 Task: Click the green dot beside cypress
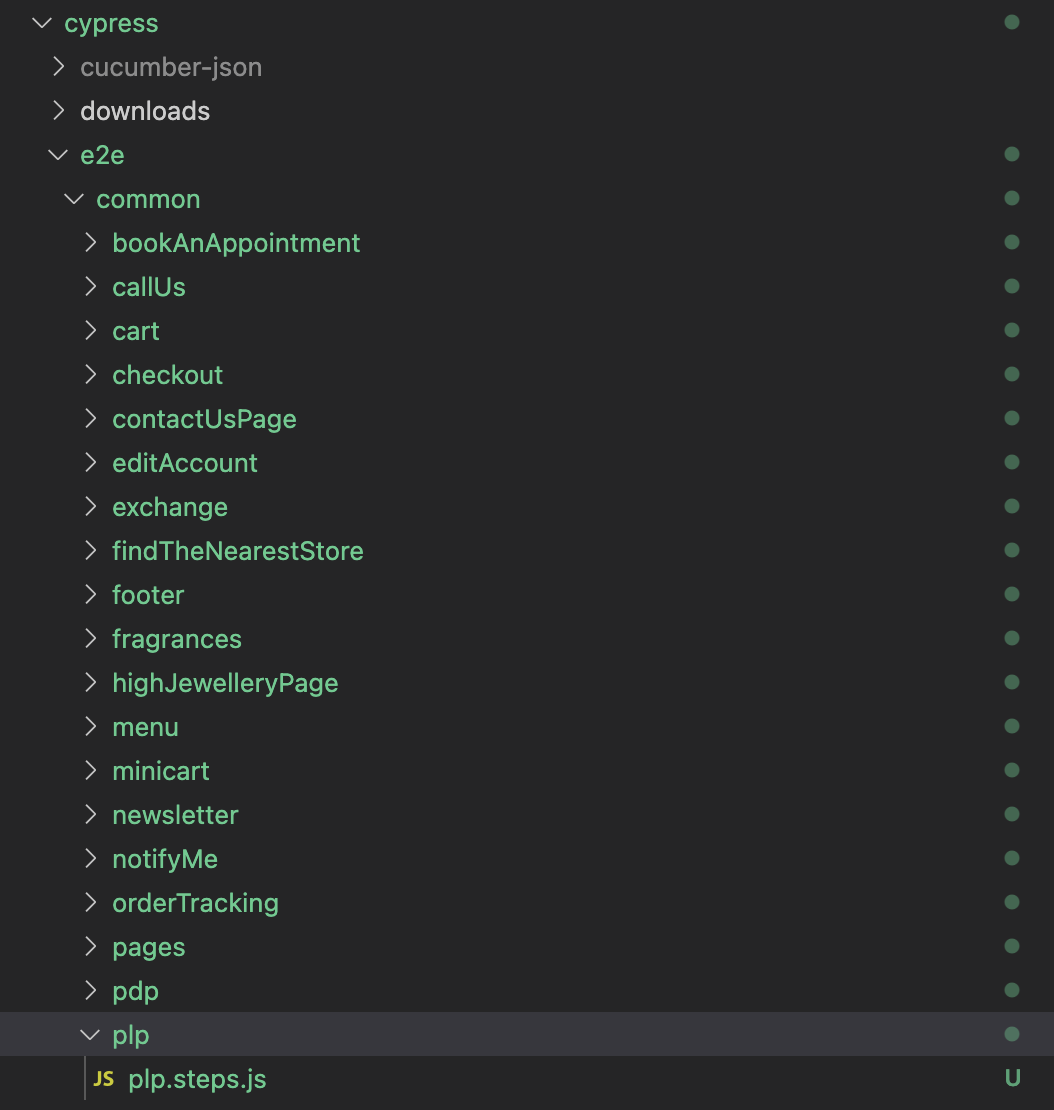tap(1011, 22)
